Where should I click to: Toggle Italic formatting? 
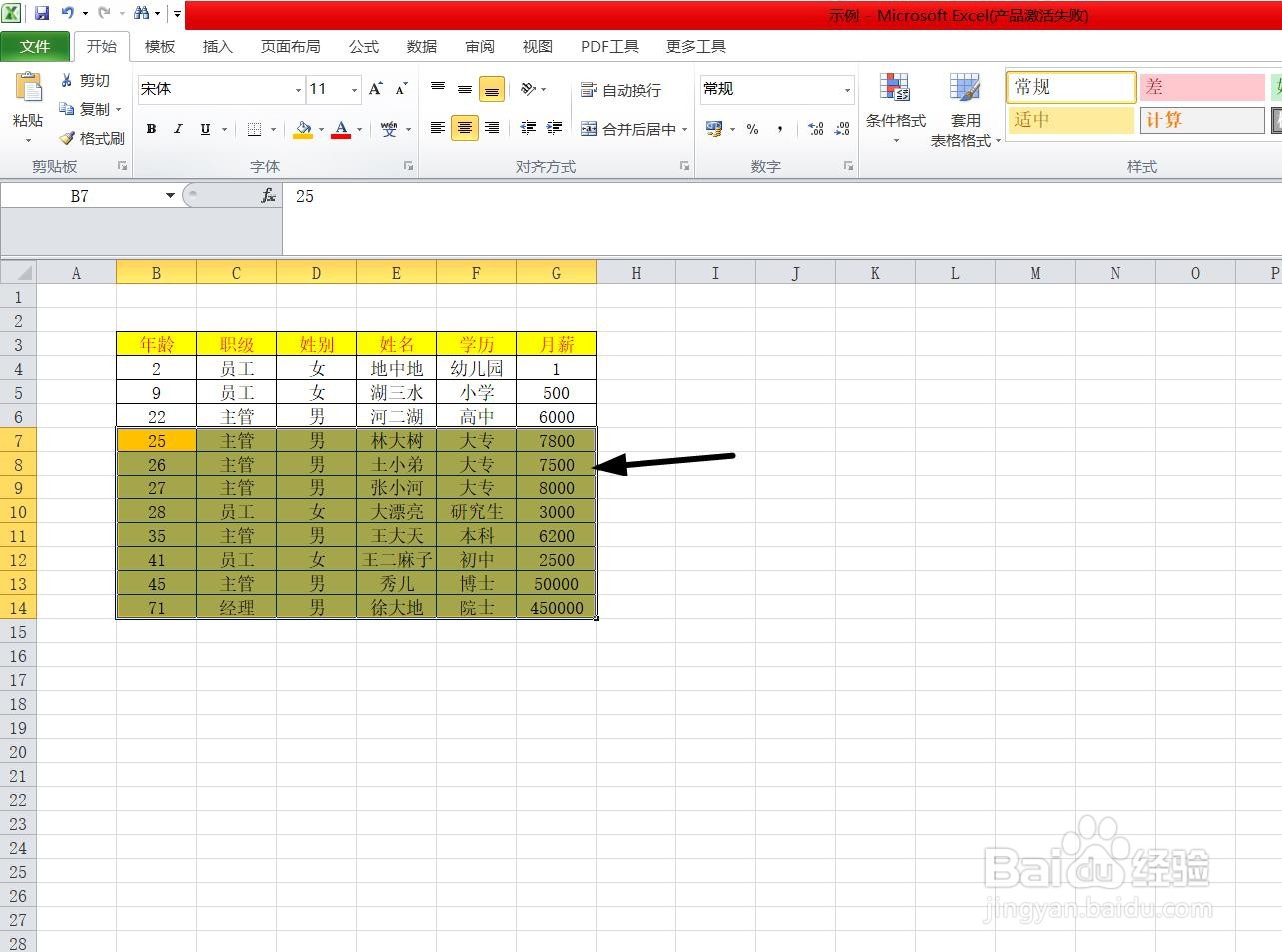coord(178,129)
